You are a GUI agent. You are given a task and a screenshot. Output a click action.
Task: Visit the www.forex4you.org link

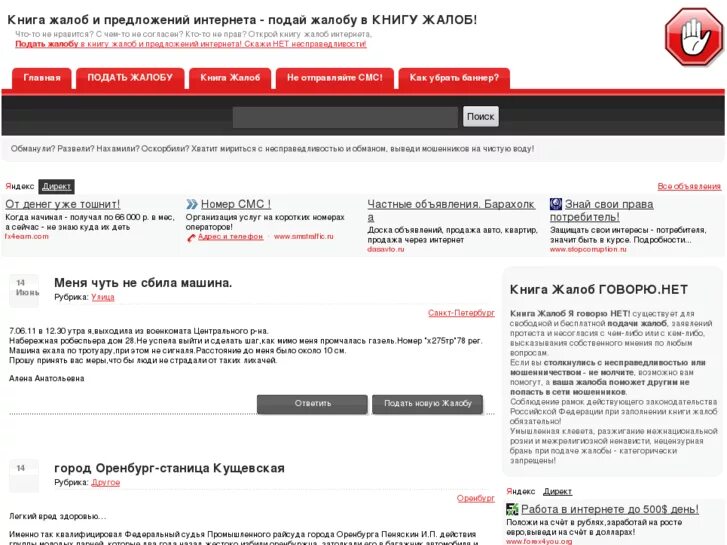click(x=539, y=541)
